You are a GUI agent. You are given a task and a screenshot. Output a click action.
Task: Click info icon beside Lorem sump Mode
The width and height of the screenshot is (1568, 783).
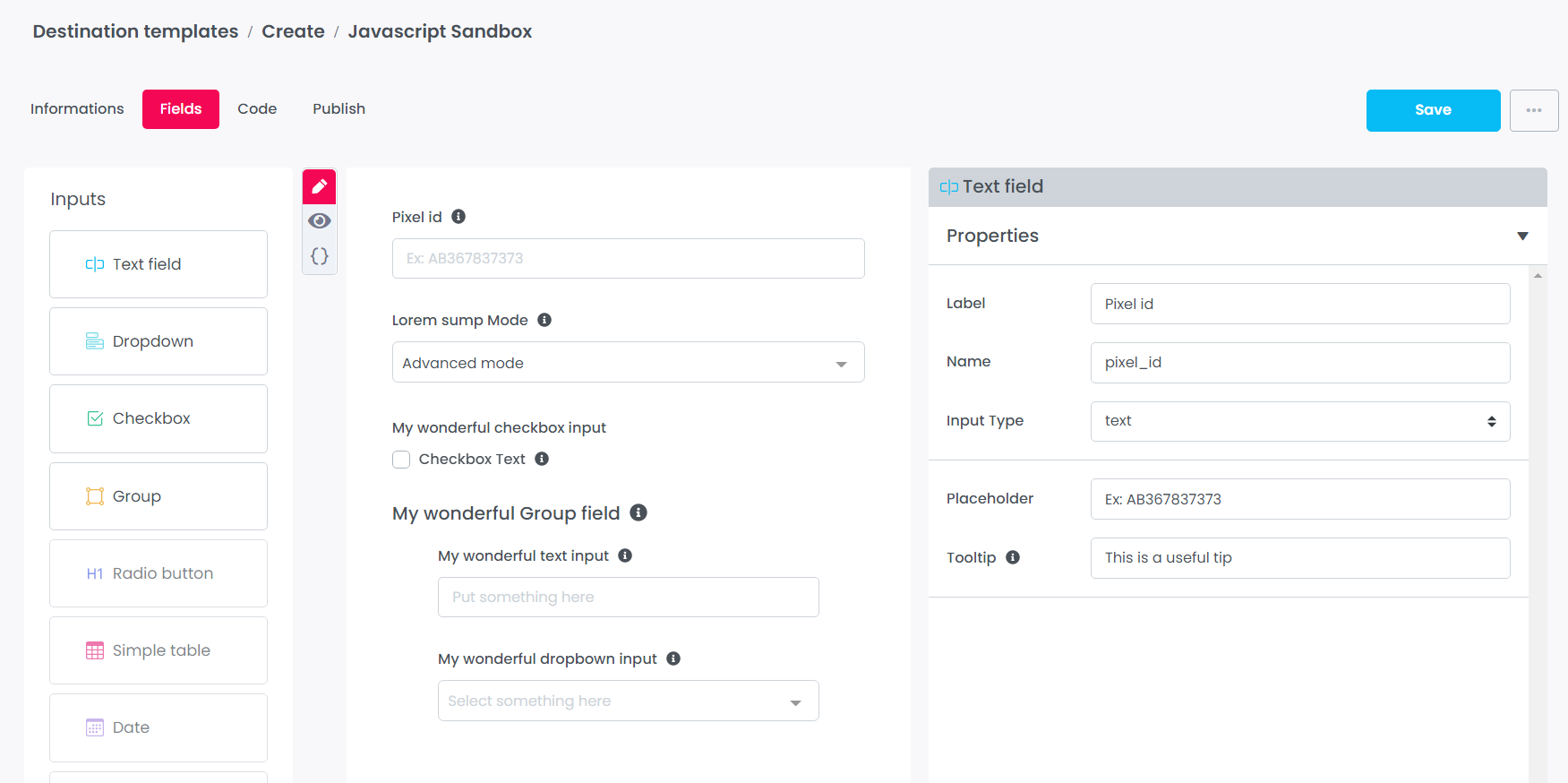click(544, 320)
